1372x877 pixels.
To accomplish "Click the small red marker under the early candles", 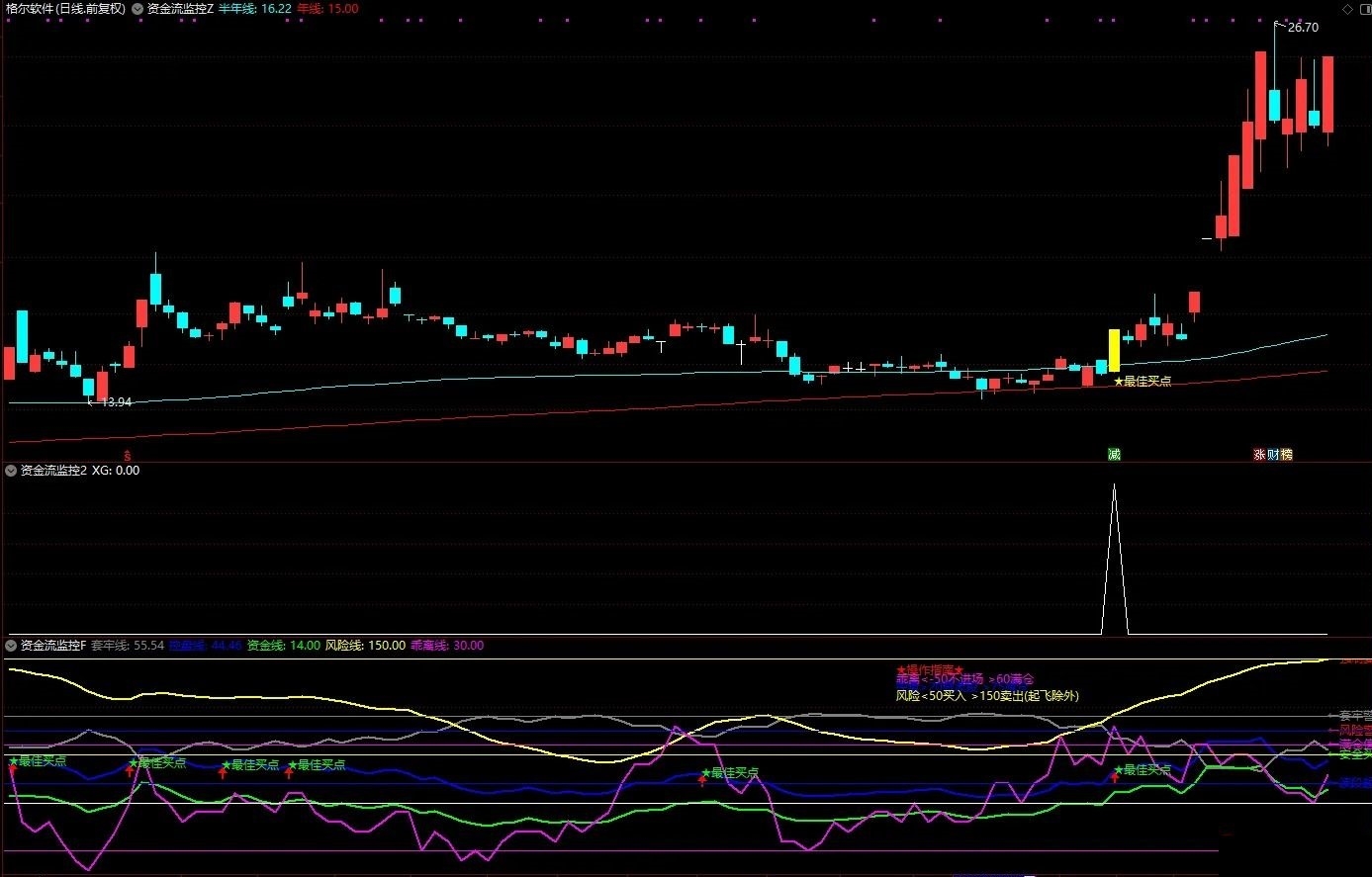I will click(127, 455).
